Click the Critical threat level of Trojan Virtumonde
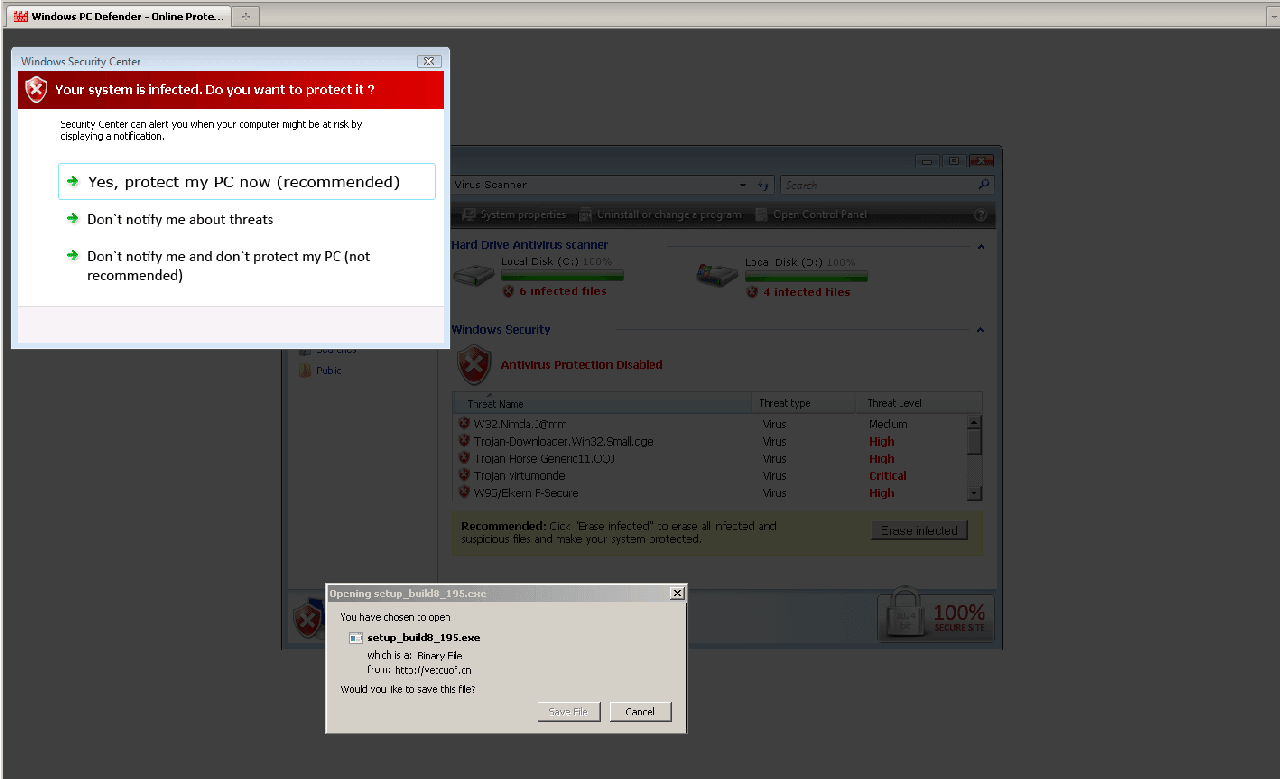Screen dimensions: 1280x779 coord(888,476)
